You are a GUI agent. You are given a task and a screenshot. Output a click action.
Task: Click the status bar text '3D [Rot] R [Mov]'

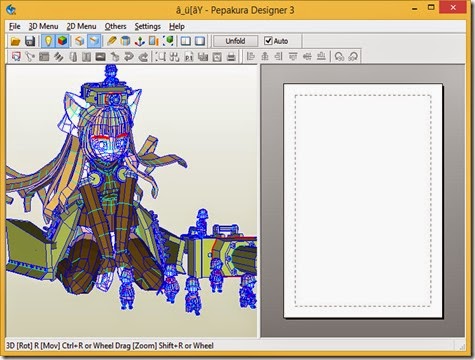coord(33,346)
